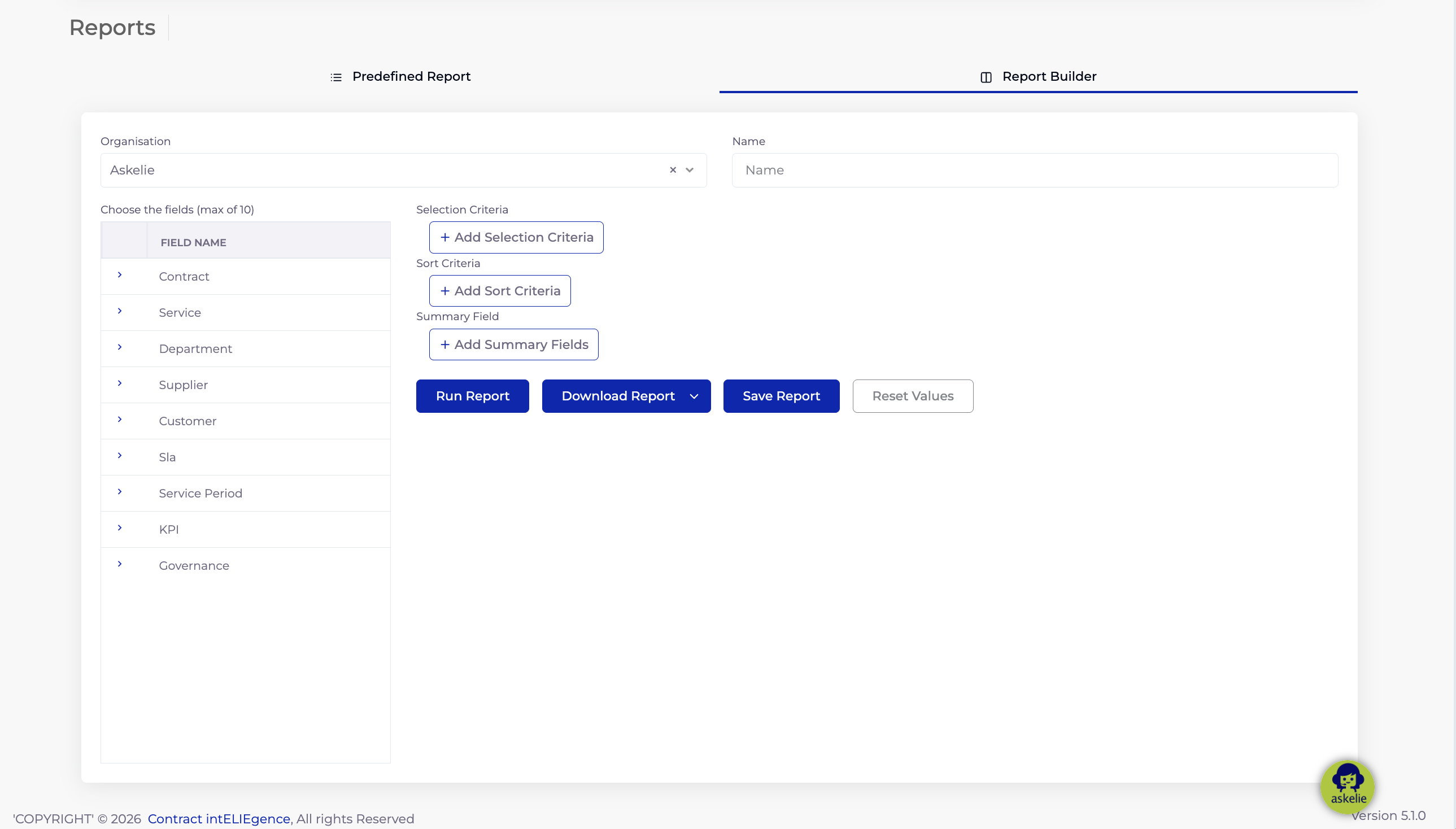
Task: Expand the Service field group
Action: tap(120, 311)
